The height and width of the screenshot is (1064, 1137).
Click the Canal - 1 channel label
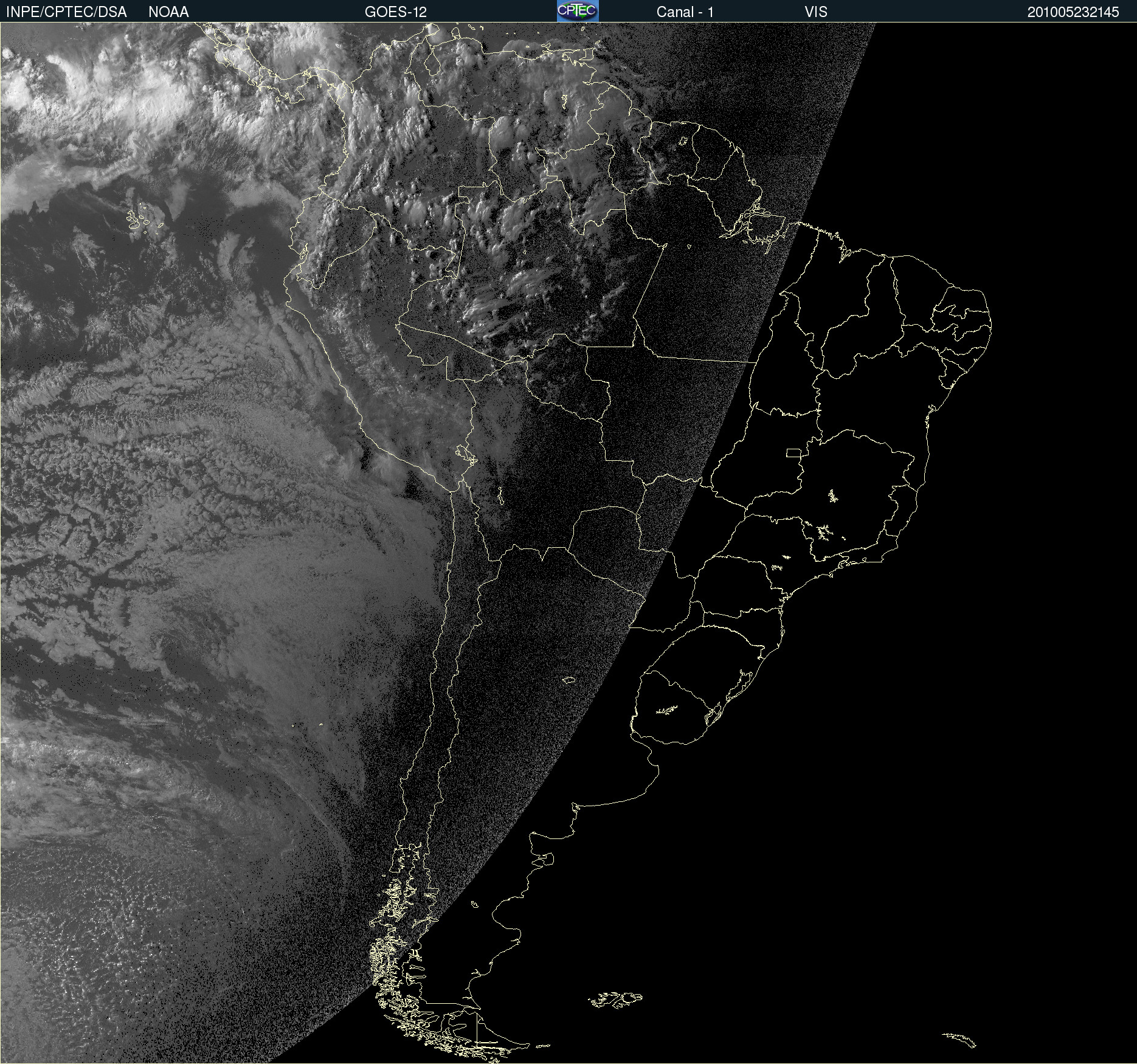685,12
